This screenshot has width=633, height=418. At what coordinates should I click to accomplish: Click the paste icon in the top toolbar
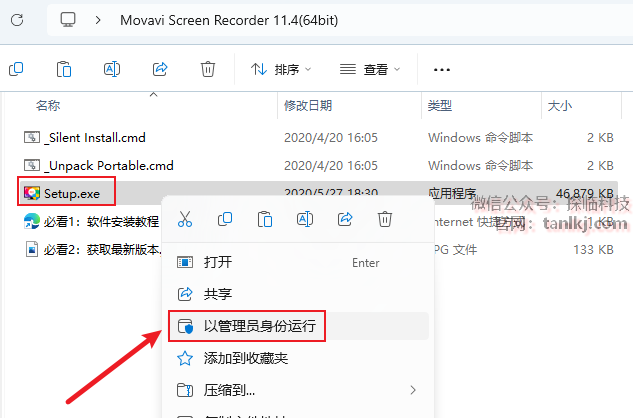64,69
